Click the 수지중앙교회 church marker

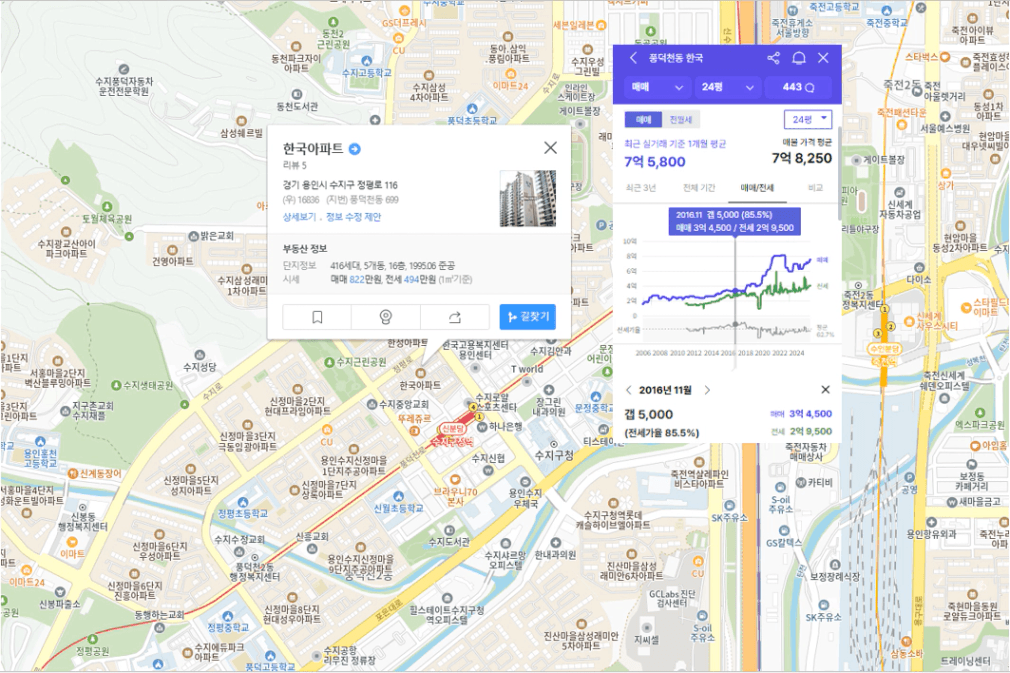coord(372,404)
